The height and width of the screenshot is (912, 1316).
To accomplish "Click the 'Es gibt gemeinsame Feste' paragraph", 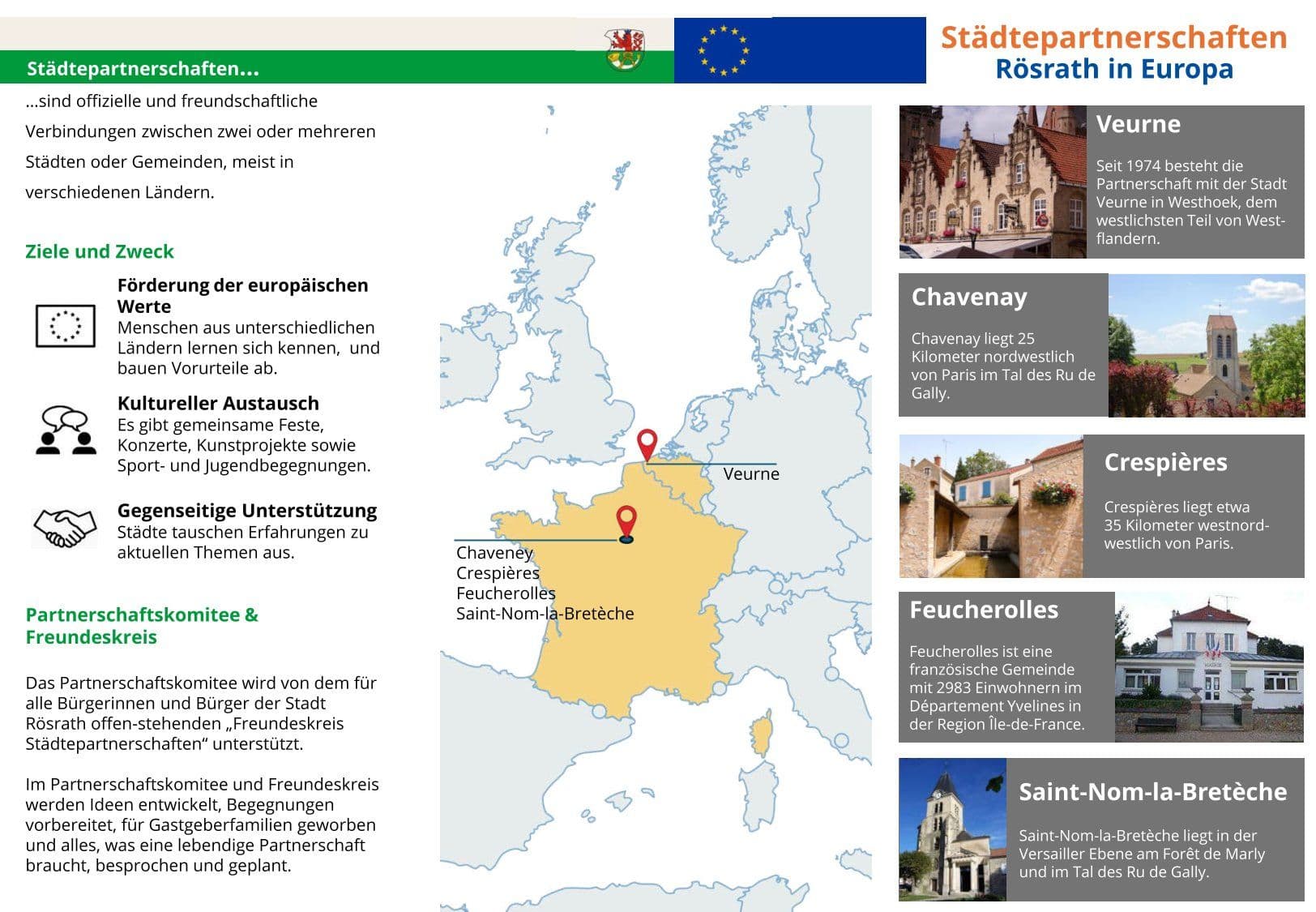I will (244, 445).
